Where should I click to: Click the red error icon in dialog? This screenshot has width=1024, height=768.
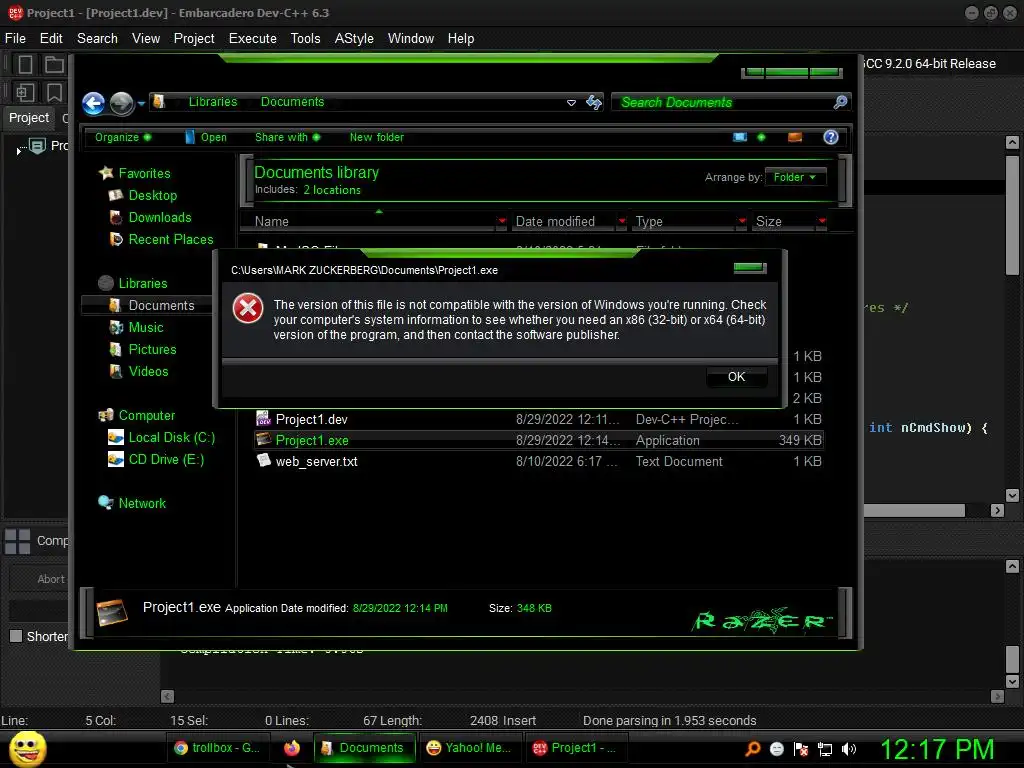(248, 308)
